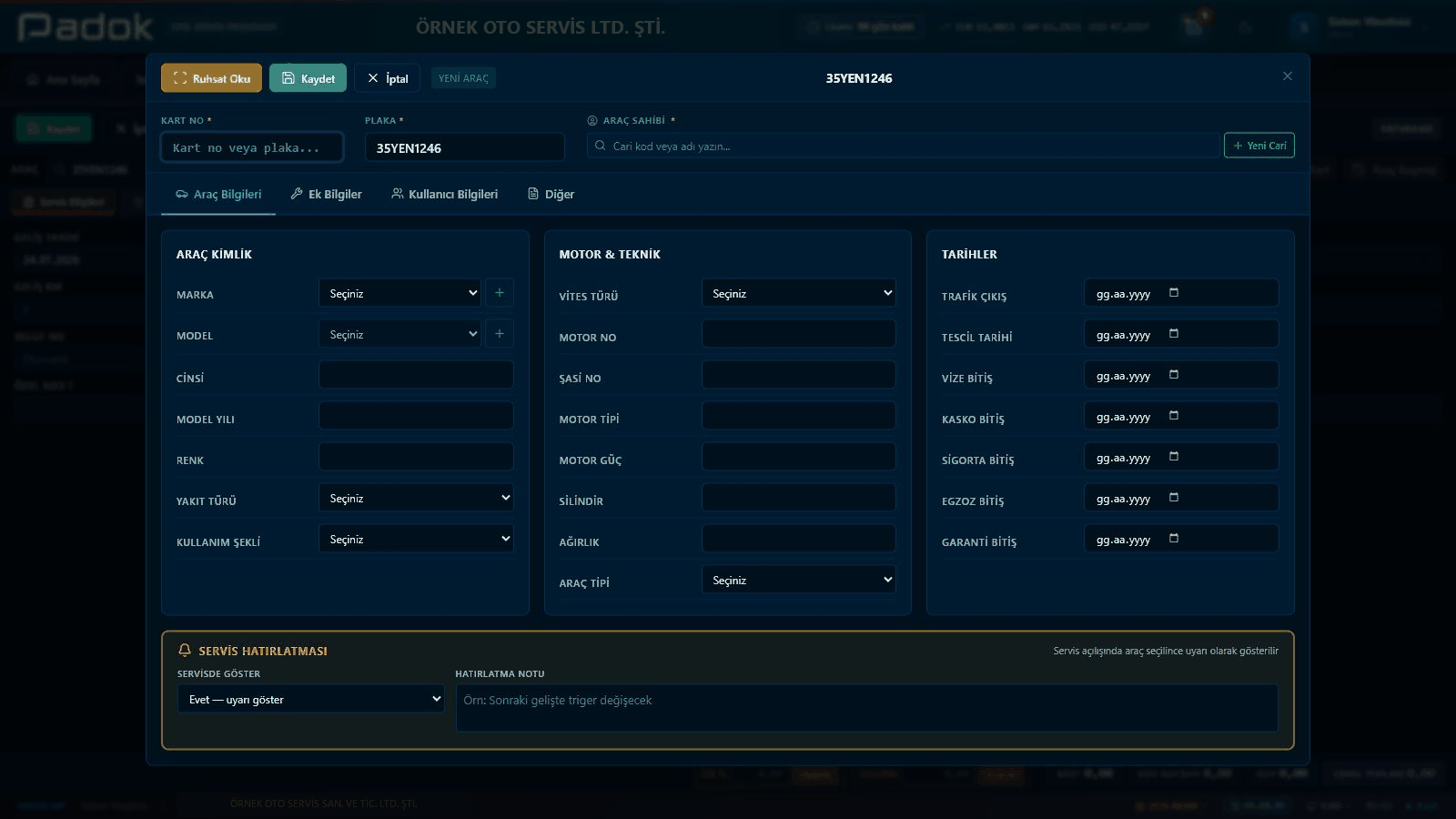Switch to the Ek Bilgiler tab
This screenshot has height=819, width=1456.
click(x=326, y=194)
